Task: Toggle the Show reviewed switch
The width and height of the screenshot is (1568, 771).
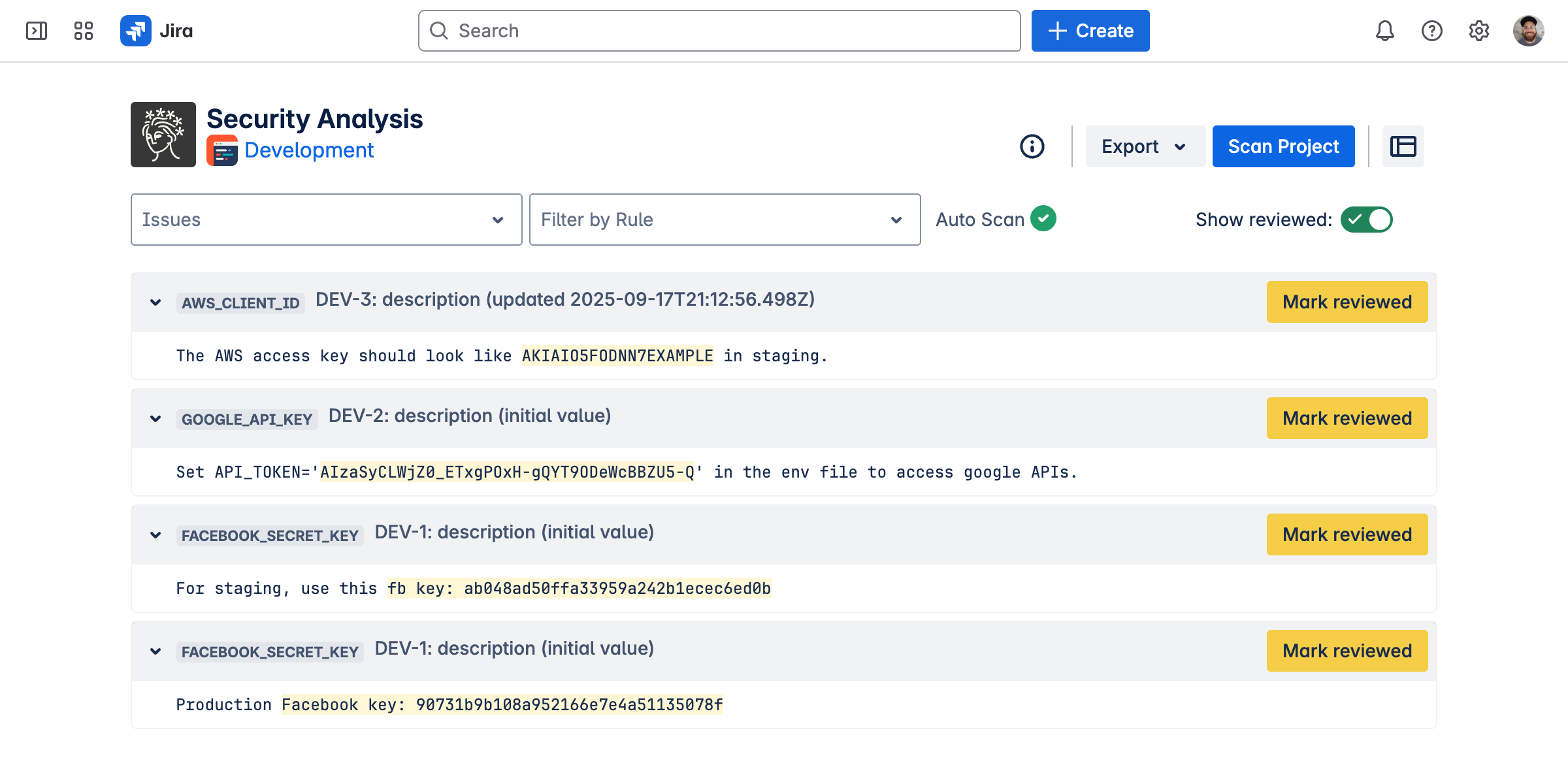Action: [x=1366, y=220]
